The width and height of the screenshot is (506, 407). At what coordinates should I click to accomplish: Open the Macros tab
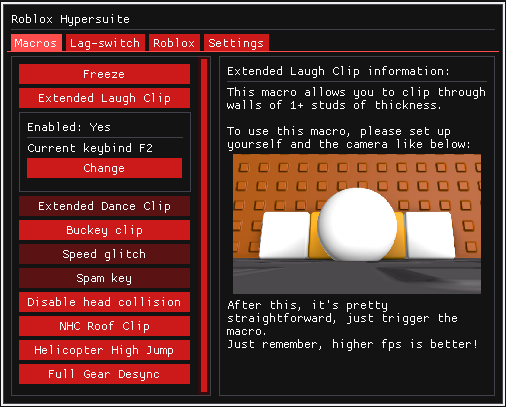click(36, 43)
